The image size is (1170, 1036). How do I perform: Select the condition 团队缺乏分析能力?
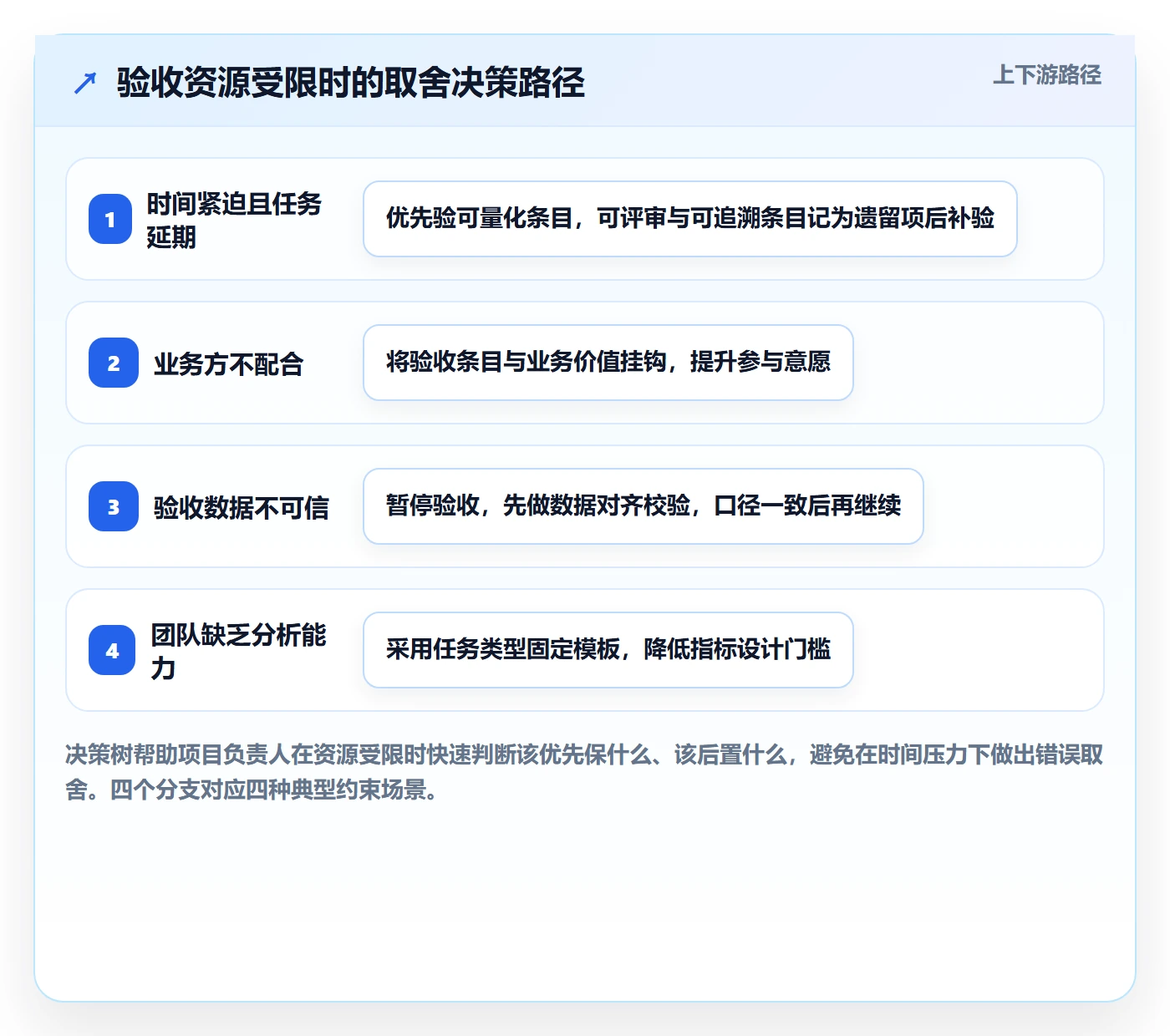238,651
